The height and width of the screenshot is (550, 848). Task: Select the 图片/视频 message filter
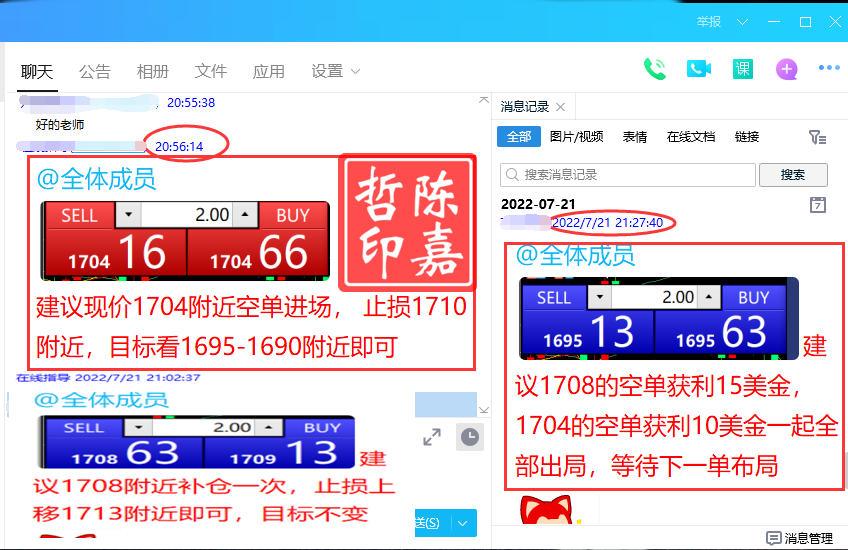[x=577, y=137]
